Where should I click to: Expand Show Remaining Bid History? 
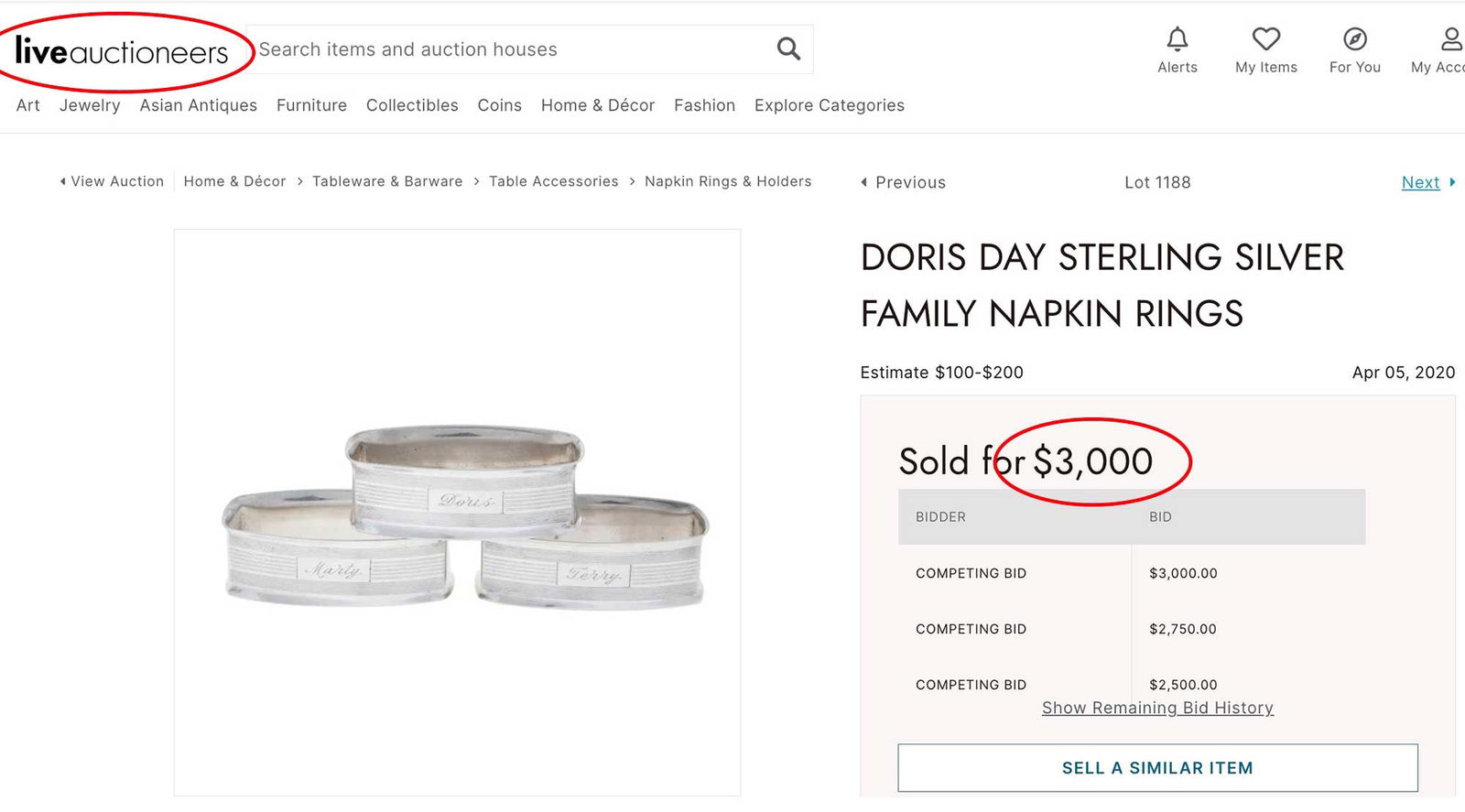[x=1157, y=708]
